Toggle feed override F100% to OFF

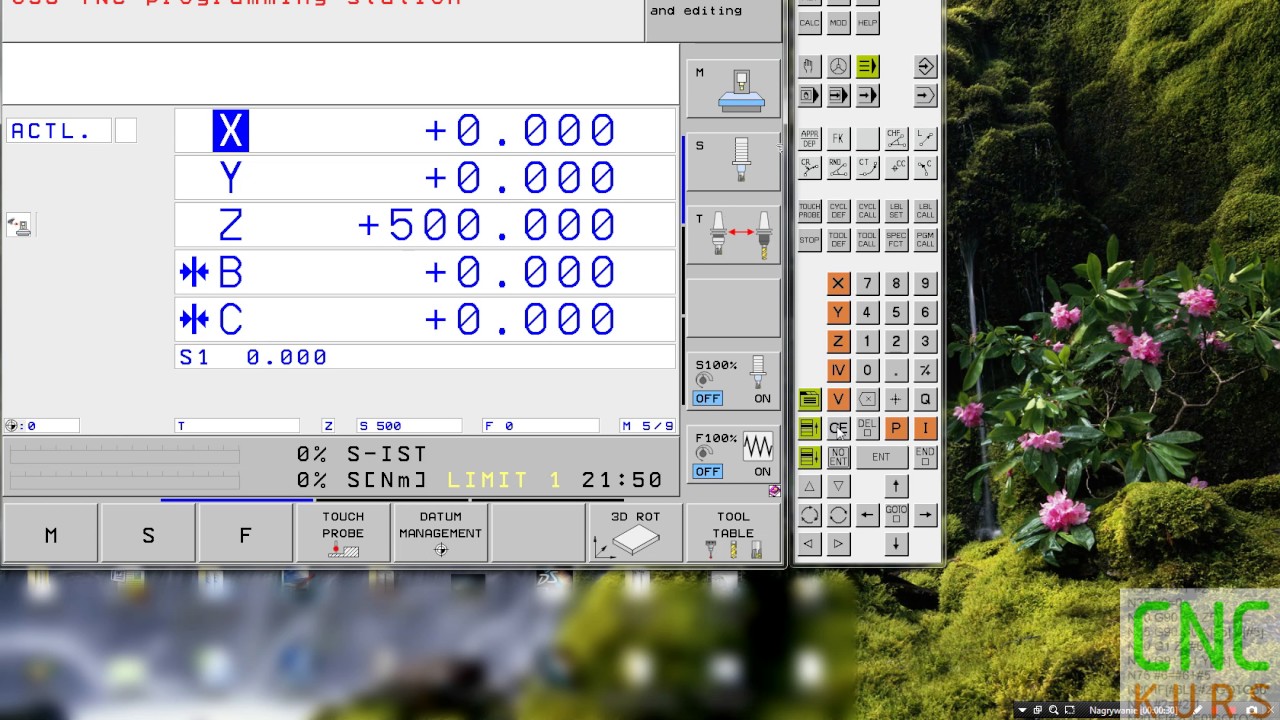pos(707,471)
